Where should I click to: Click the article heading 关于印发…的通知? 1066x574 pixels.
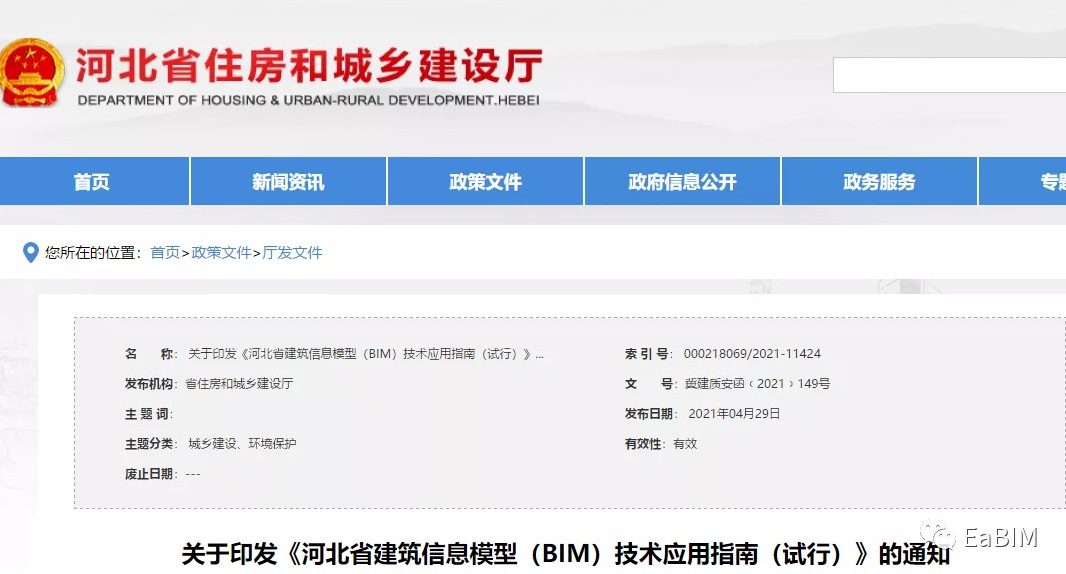tap(566, 554)
